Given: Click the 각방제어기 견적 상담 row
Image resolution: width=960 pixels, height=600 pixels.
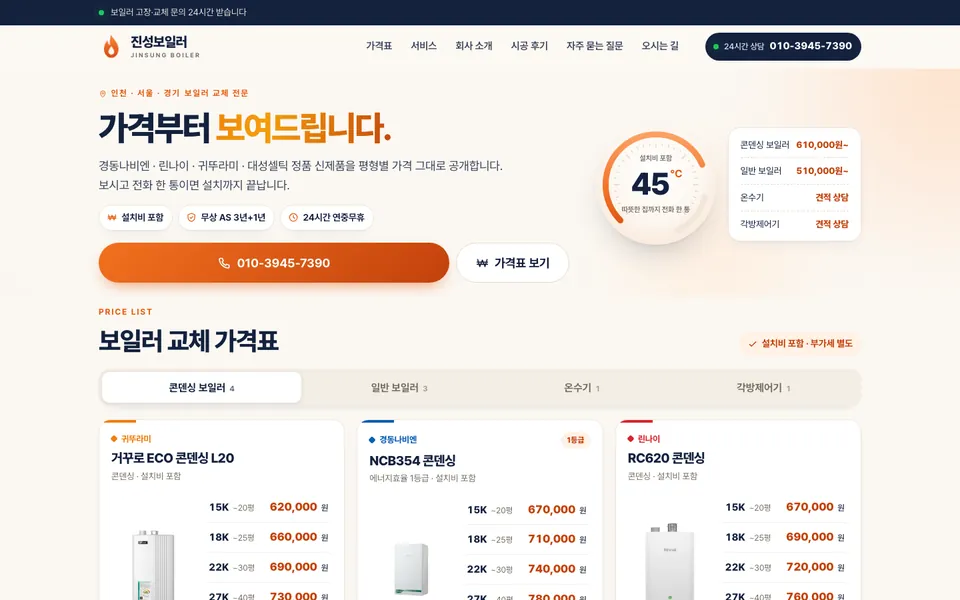Looking at the screenshot, I should (x=794, y=224).
